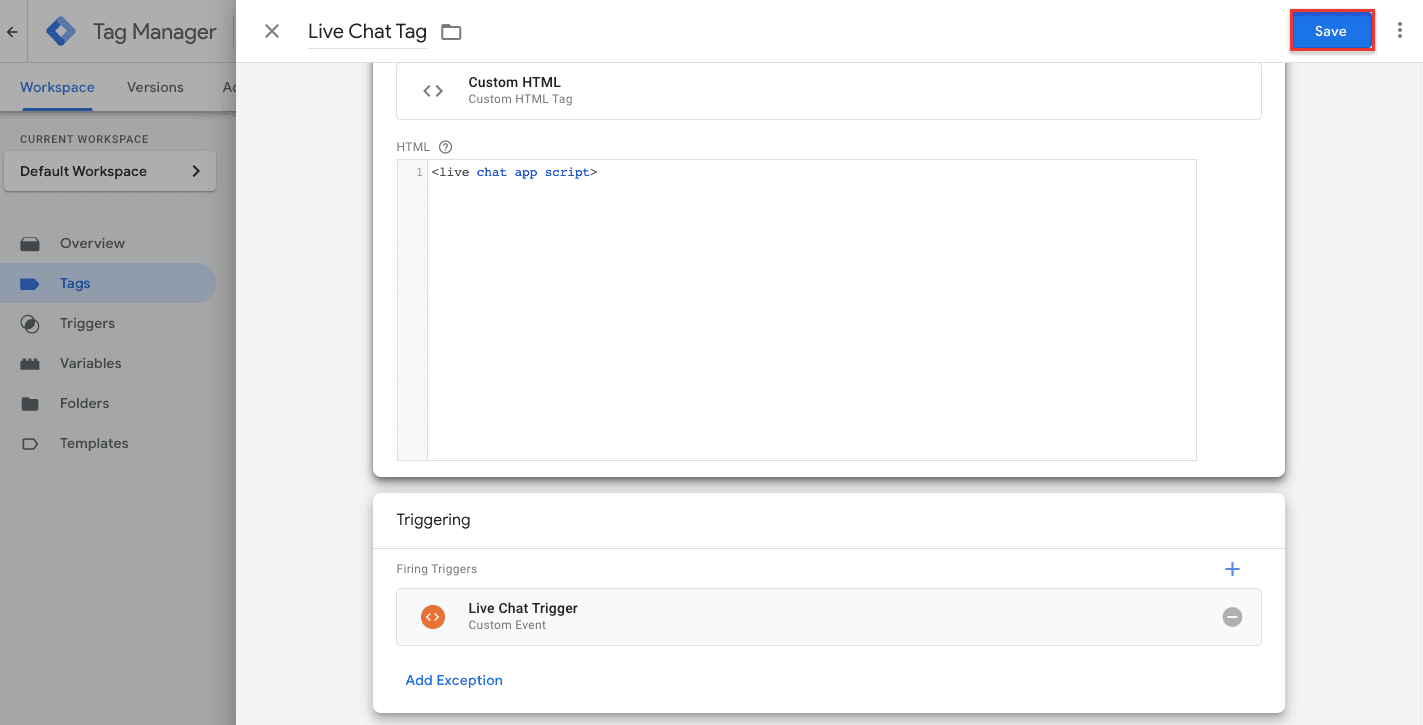Add a firing trigger with plus icon

click(1232, 569)
